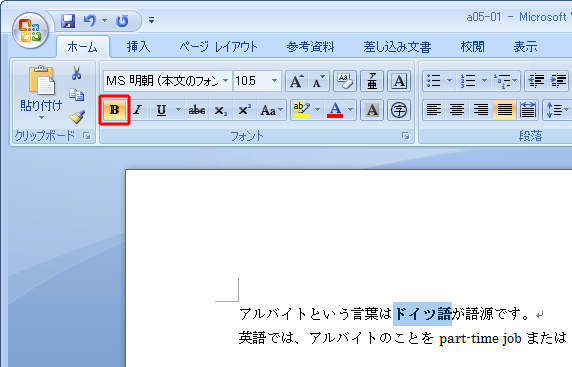This screenshot has height=367, width=572.
Task: Expand the font size dropdown arrow
Action: 275,81
